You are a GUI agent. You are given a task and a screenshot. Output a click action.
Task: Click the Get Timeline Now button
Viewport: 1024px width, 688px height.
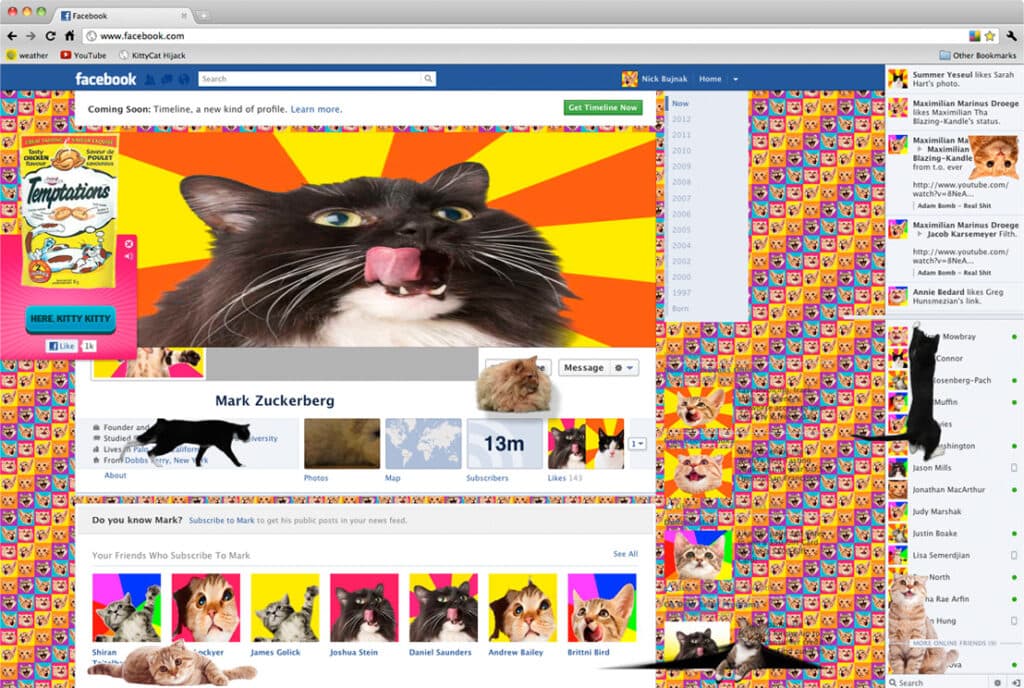point(603,108)
